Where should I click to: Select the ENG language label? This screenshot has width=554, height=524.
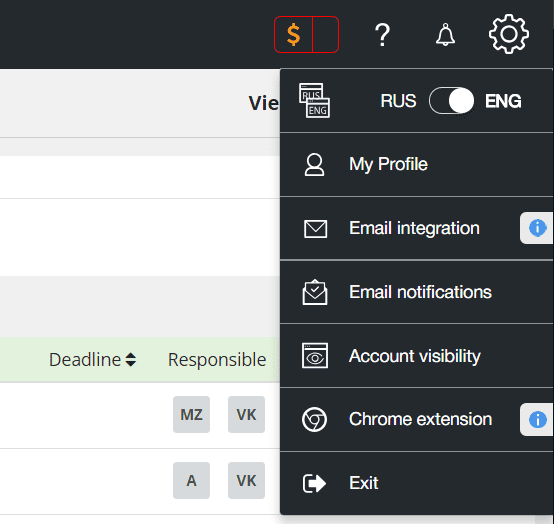click(503, 101)
